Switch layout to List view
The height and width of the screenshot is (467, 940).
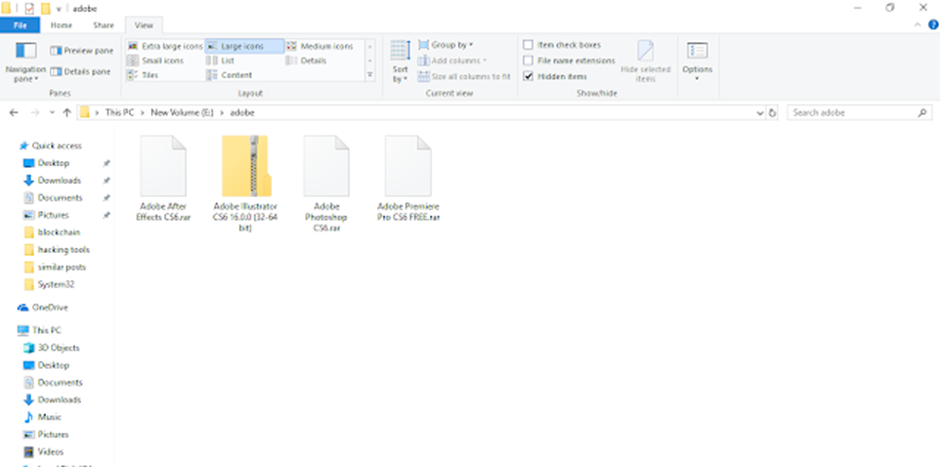tap(221, 61)
